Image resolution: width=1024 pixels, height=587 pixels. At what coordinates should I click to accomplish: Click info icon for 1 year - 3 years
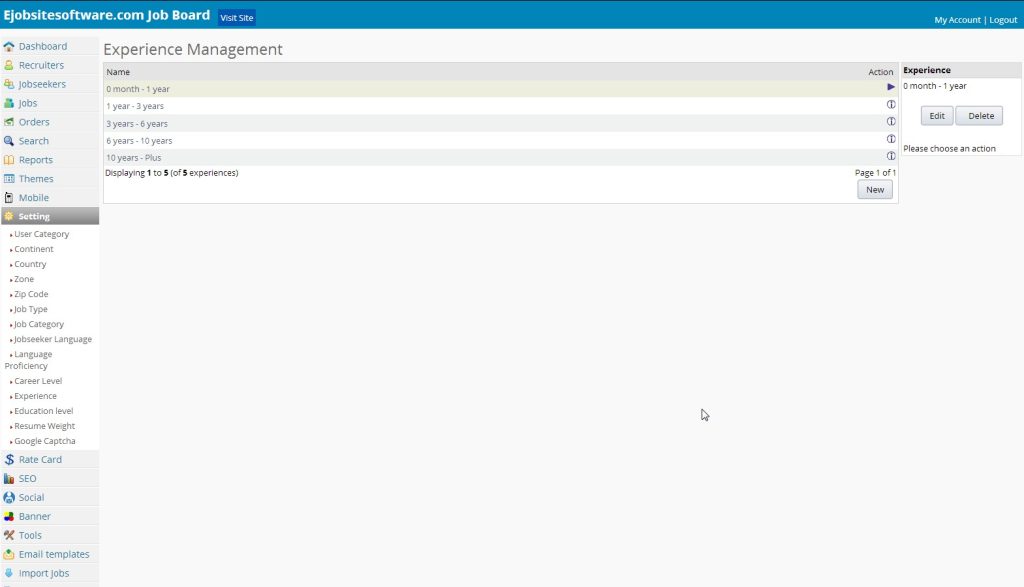coord(891,104)
